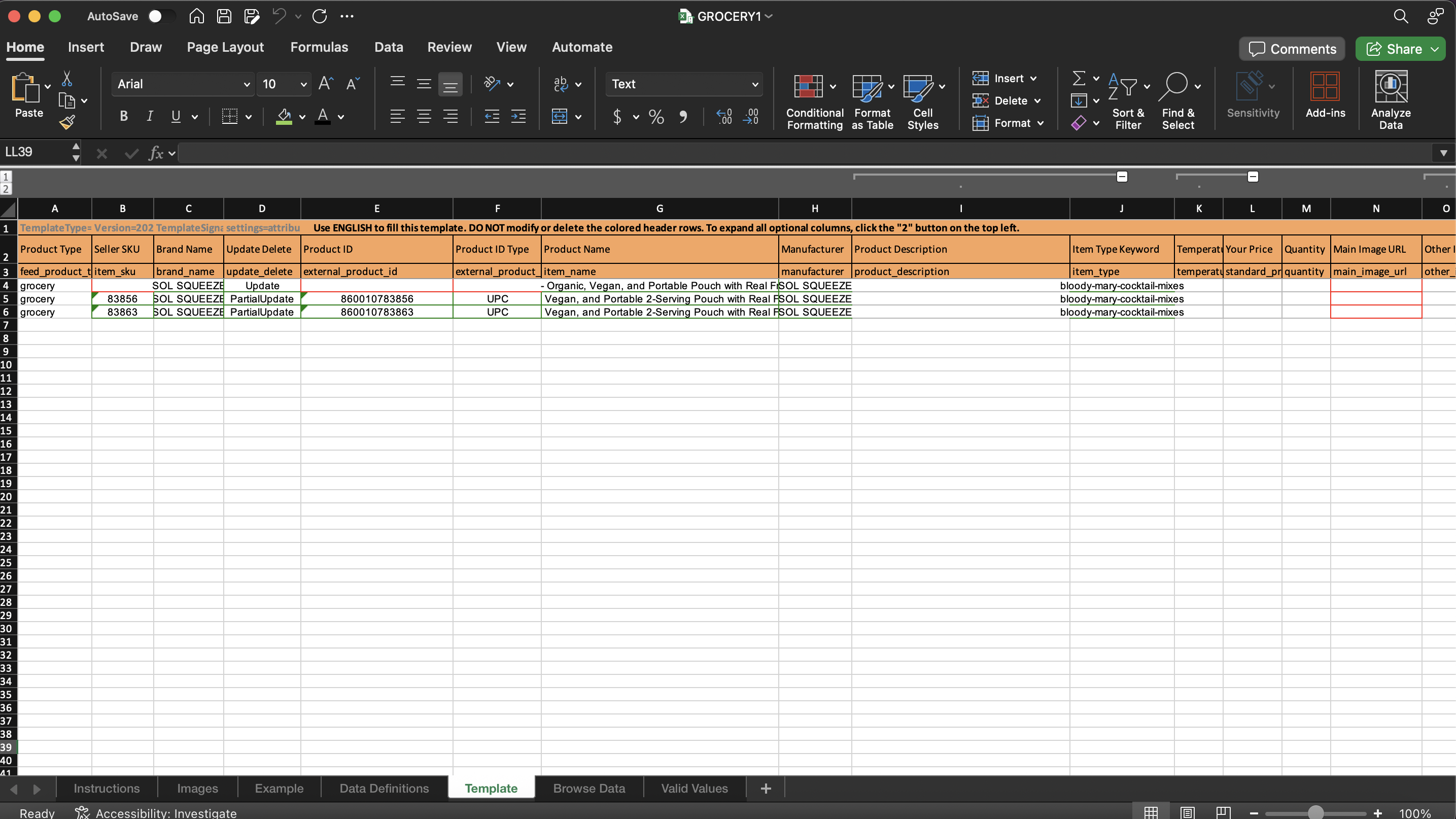Image resolution: width=1456 pixels, height=819 pixels.
Task: Align text to middle of cell
Action: coord(424,84)
